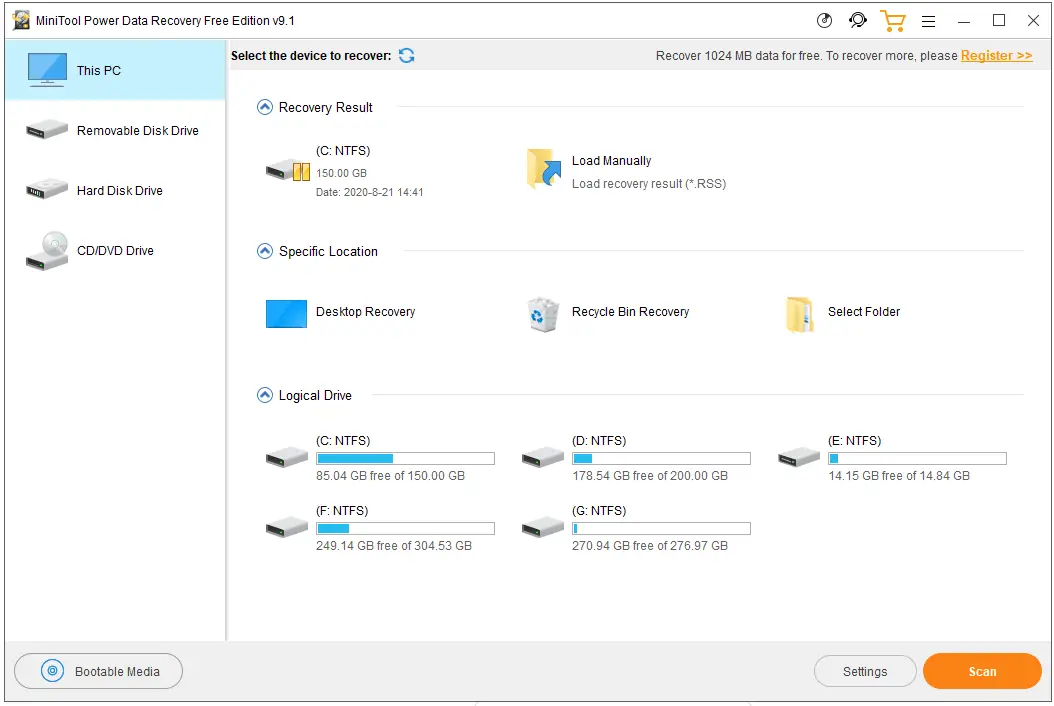Click the shopping cart upgrade icon
The image size is (1054, 706).
893,21
